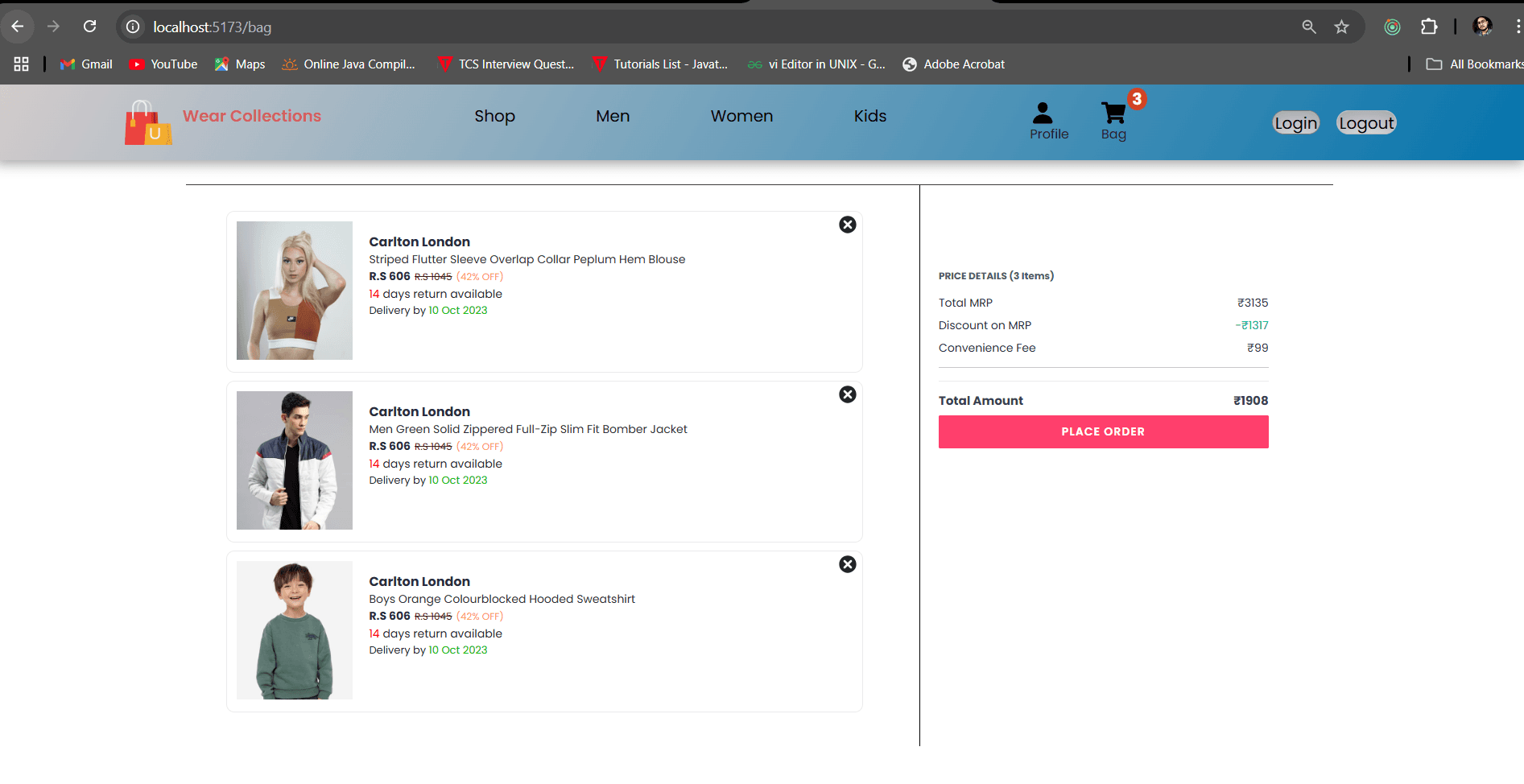Click the site information icon in address bar
The width and height of the screenshot is (1524, 784).
[x=133, y=27]
